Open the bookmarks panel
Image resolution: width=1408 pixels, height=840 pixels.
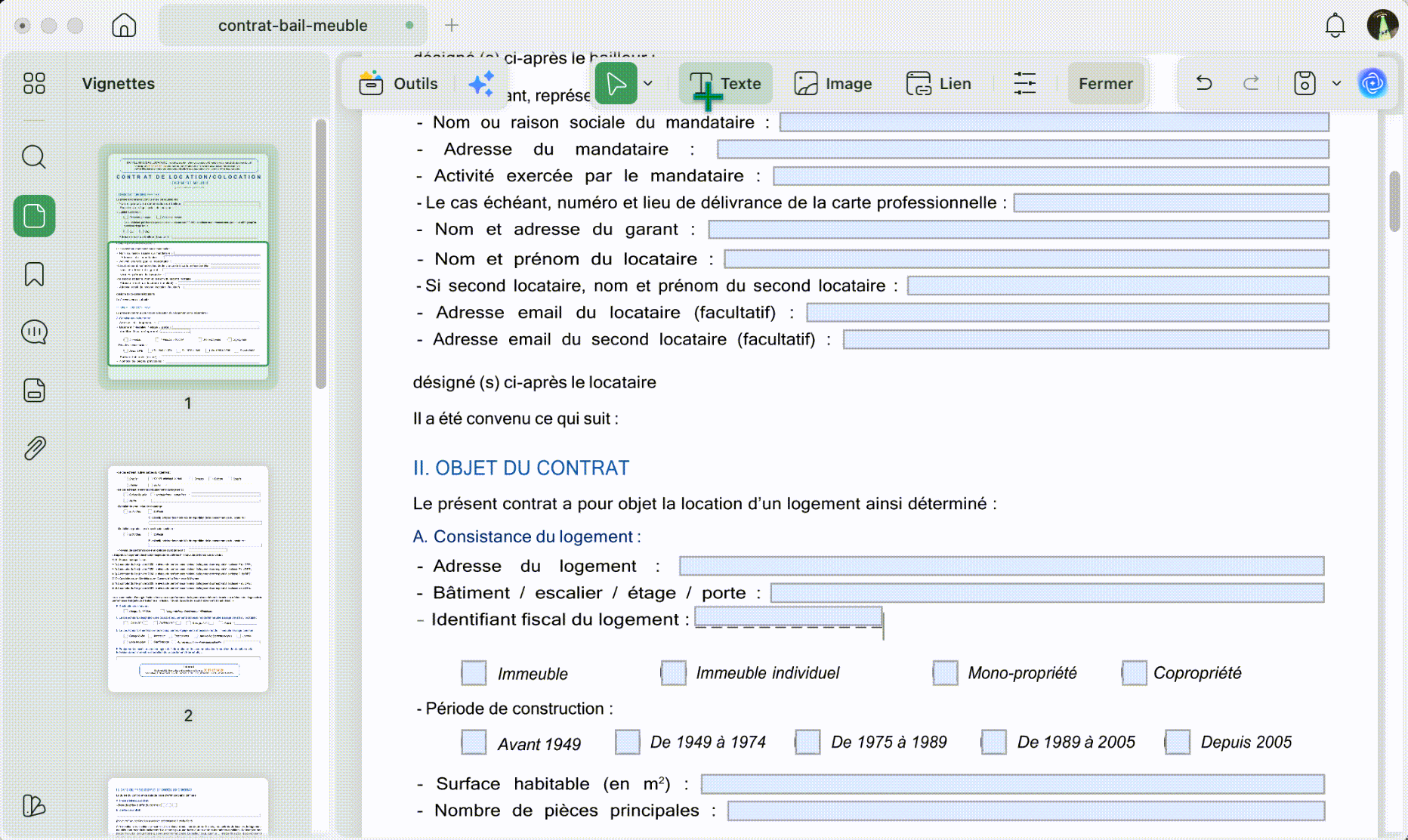(x=34, y=274)
